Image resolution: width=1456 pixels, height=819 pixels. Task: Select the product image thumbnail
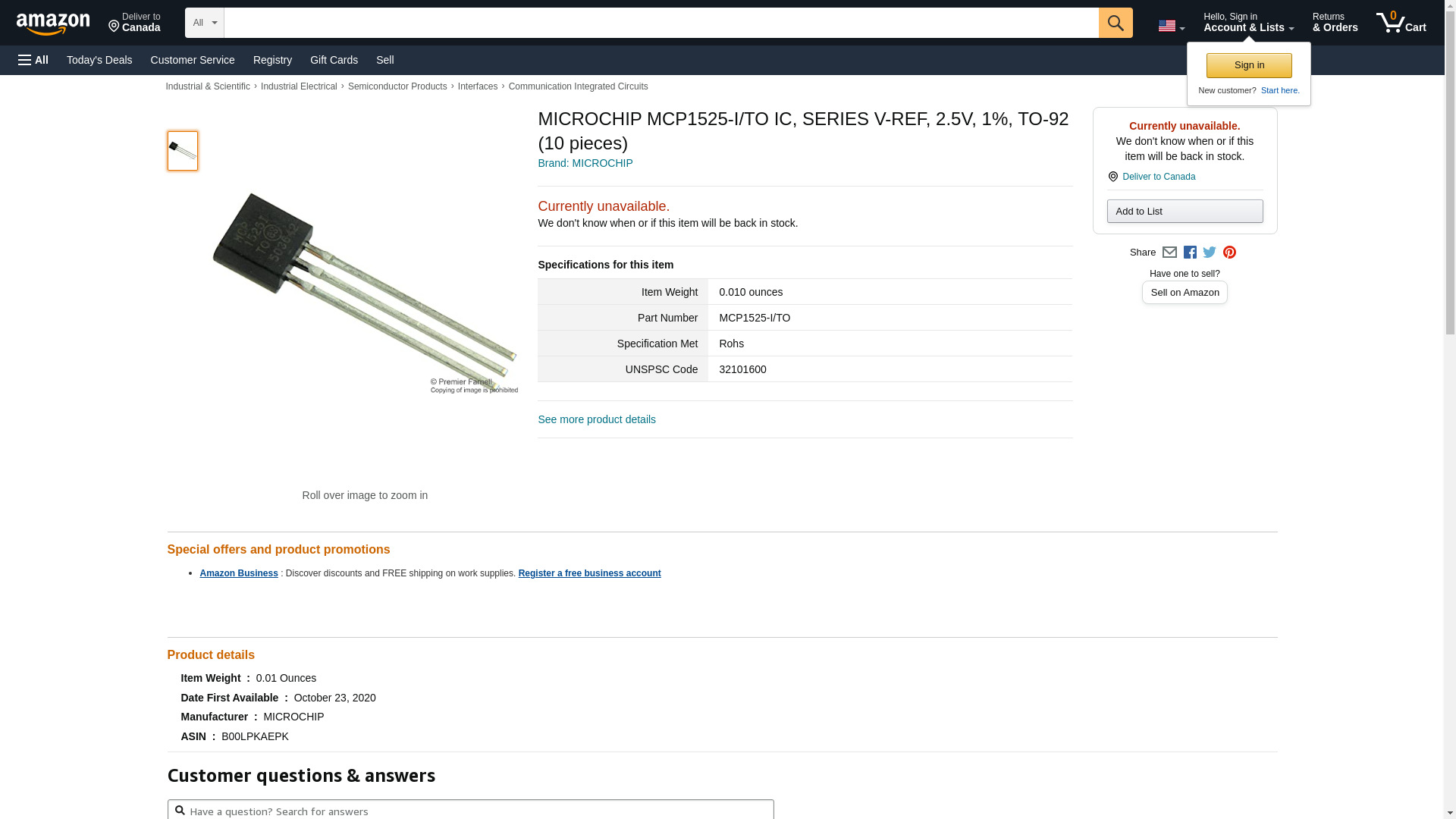click(183, 151)
